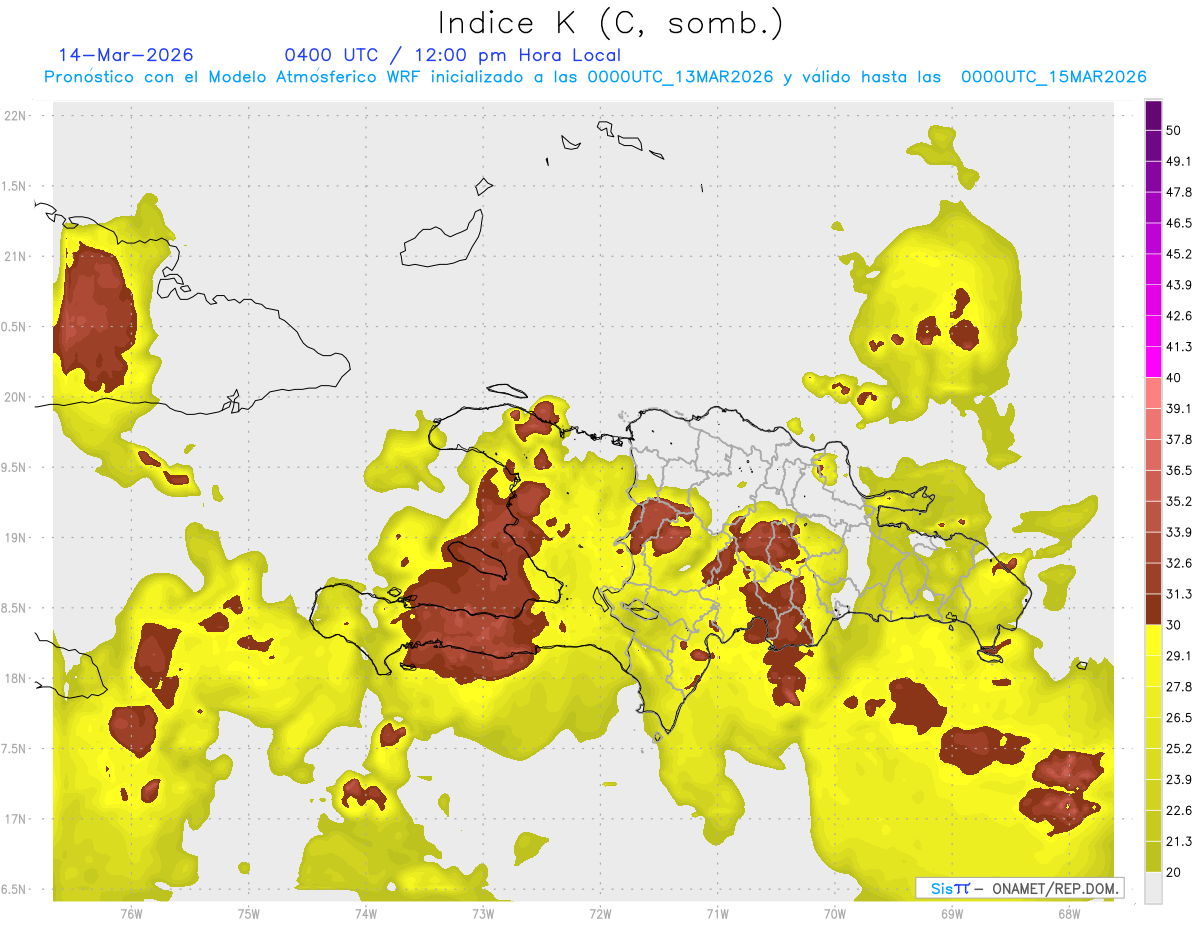Click the color bar label "20"
This screenshot has width=1200, height=927.
coord(1175,871)
